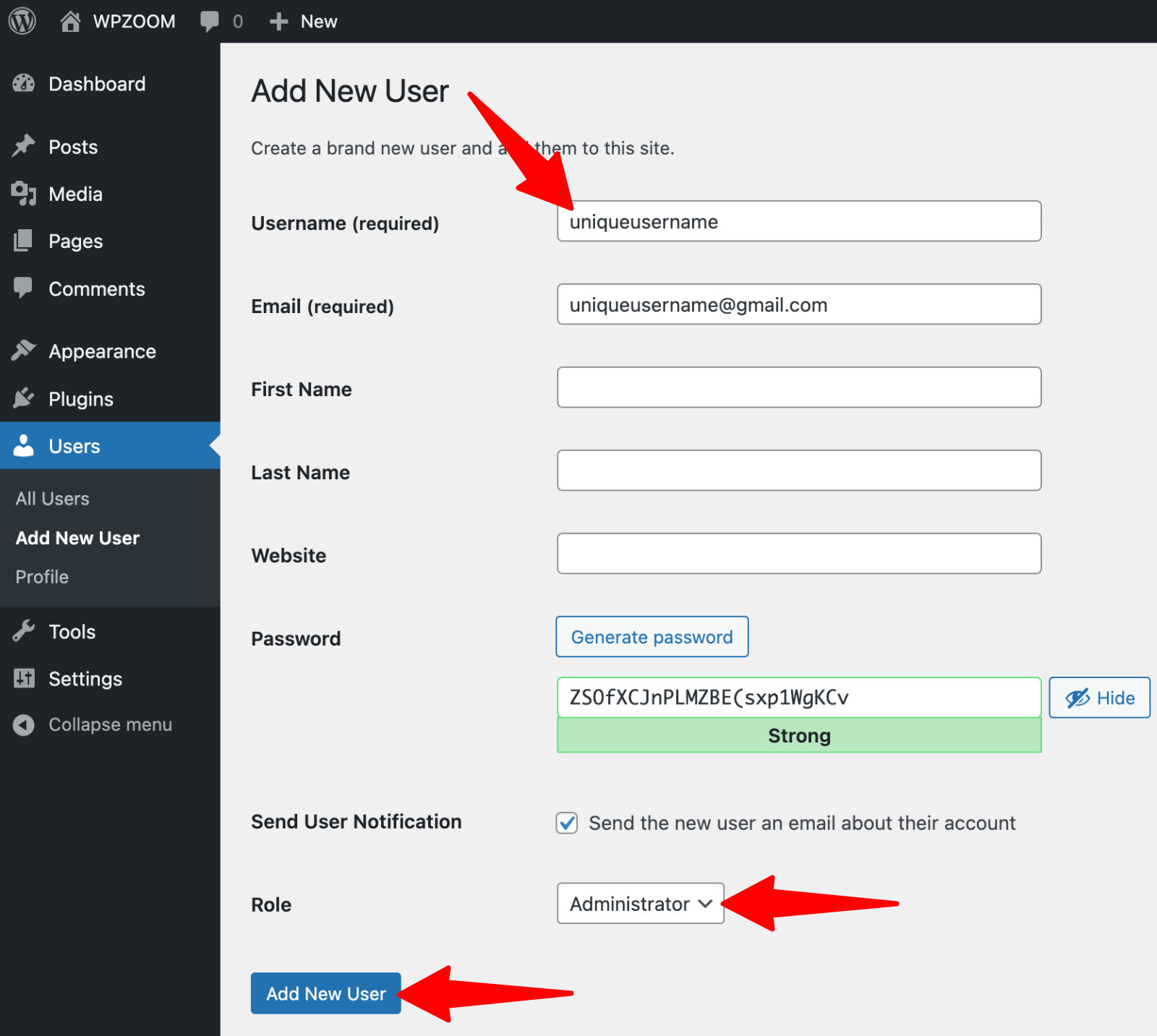Click the Pages icon in sidebar

(x=24, y=241)
